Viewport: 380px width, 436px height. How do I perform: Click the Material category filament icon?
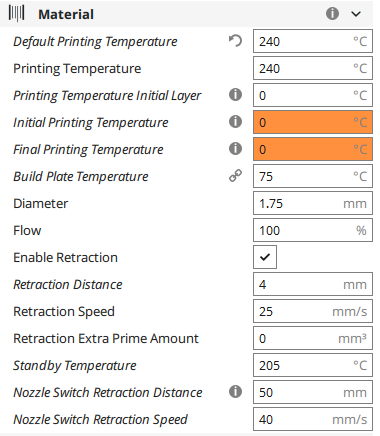point(16,14)
